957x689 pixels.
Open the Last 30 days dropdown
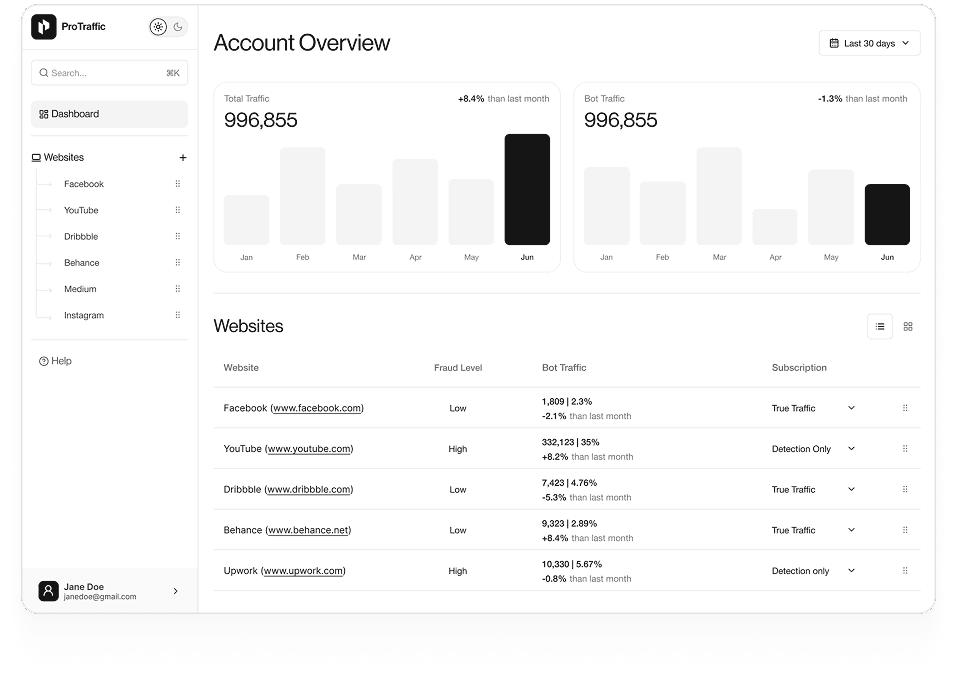coord(869,43)
